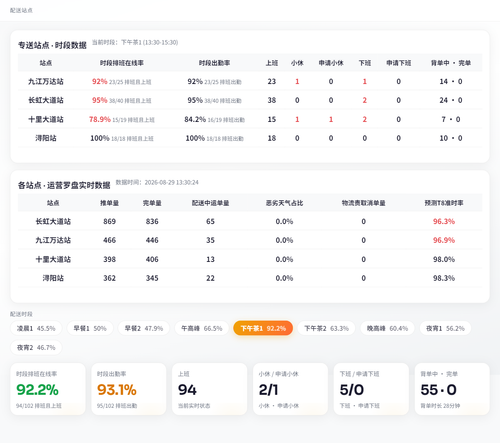The height and width of the screenshot is (443, 500).
Task: Open the 夜宵1 56.2% period pill
Action: [x=445, y=328]
